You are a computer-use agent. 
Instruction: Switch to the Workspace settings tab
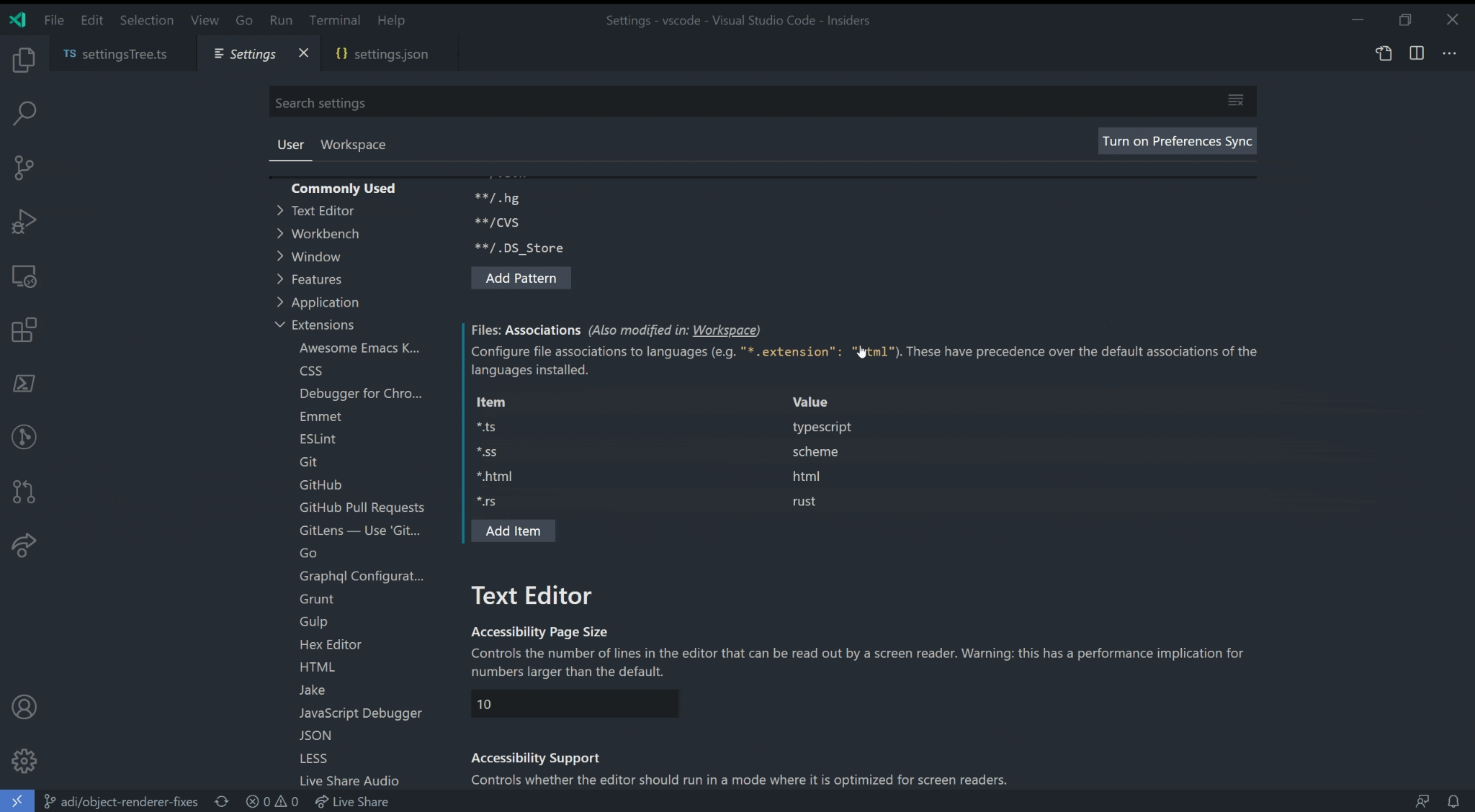[x=352, y=144]
